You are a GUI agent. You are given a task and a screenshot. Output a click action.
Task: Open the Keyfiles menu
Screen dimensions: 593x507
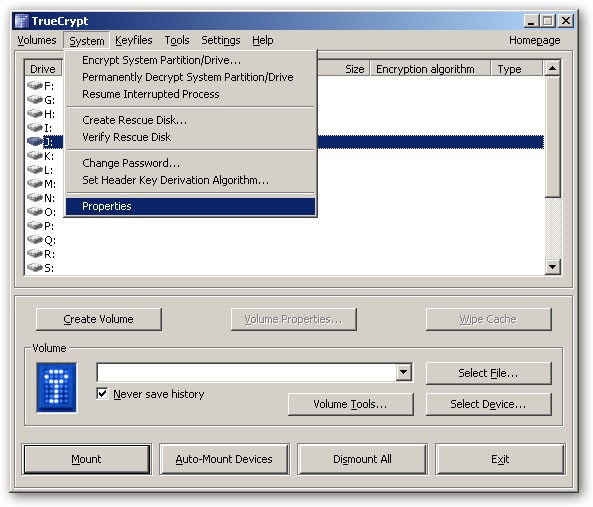point(134,40)
